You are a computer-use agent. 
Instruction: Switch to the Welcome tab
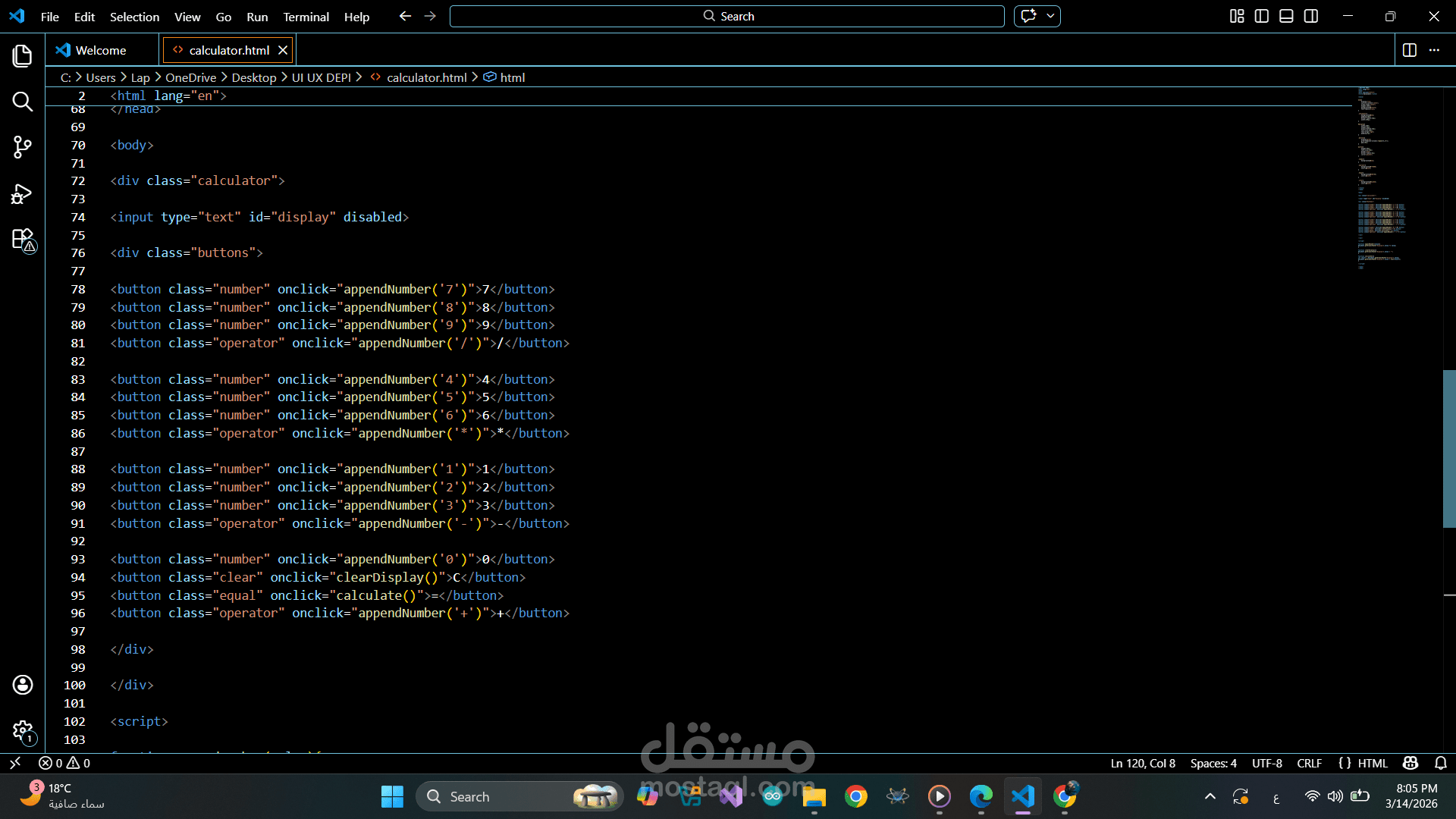pos(100,50)
